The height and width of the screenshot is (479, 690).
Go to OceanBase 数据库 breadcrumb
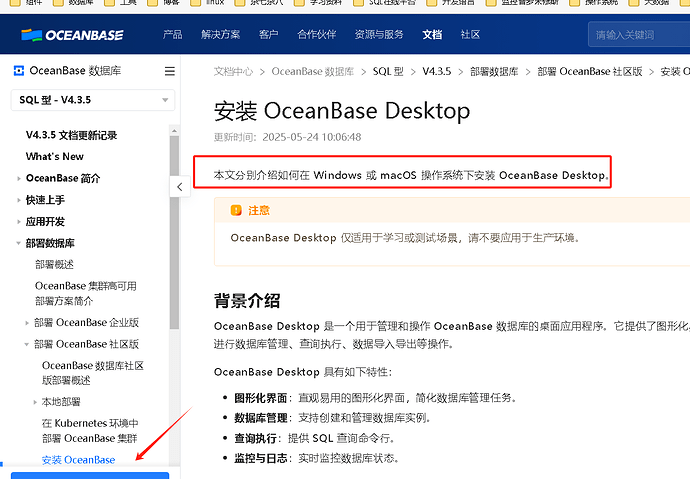[x=312, y=71]
